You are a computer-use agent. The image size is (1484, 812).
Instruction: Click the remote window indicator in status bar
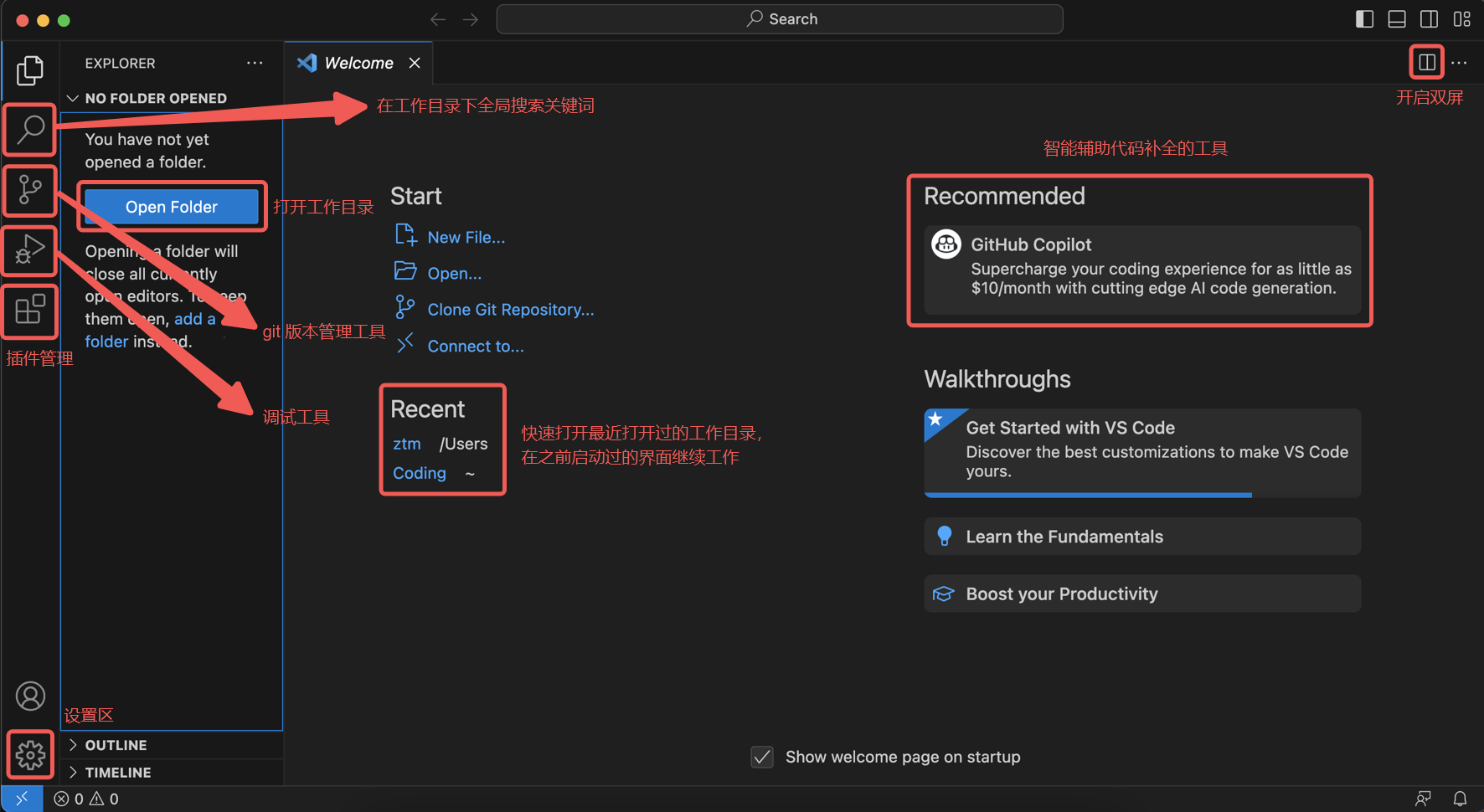tap(22, 799)
